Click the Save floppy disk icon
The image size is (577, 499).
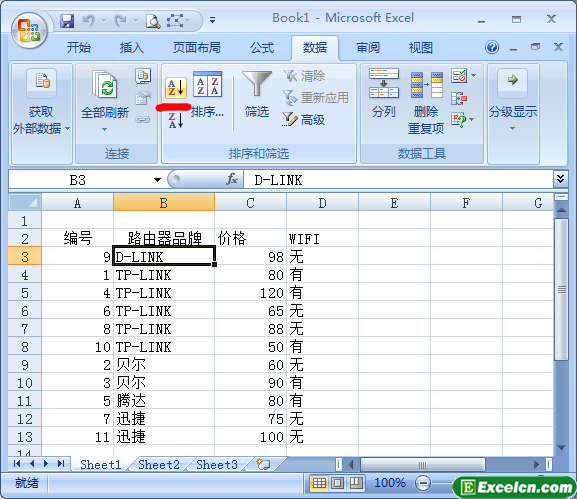point(67,21)
